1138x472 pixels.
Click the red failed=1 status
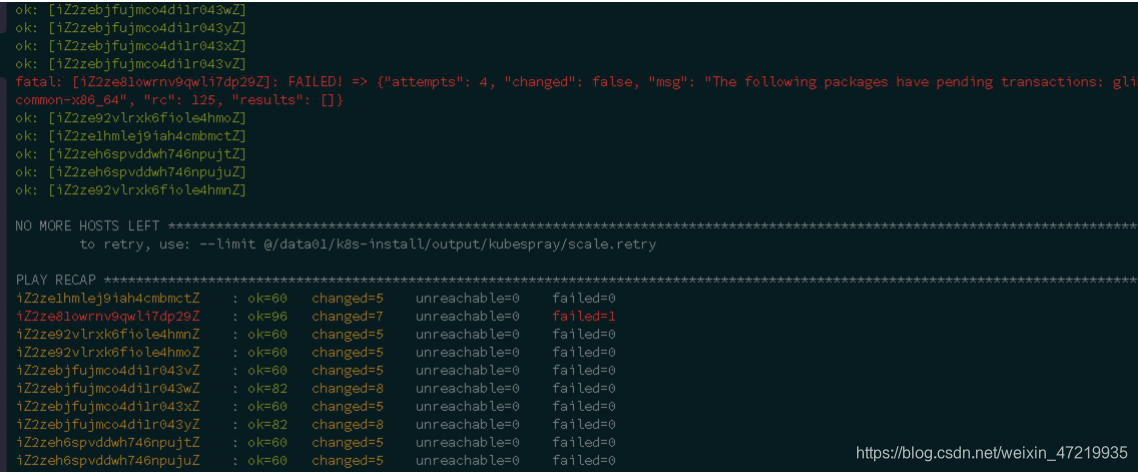point(584,317)
